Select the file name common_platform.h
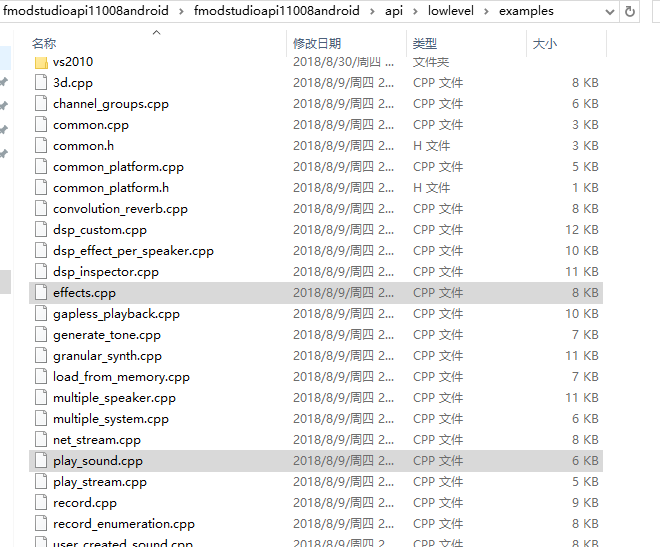 pos(111,188)
